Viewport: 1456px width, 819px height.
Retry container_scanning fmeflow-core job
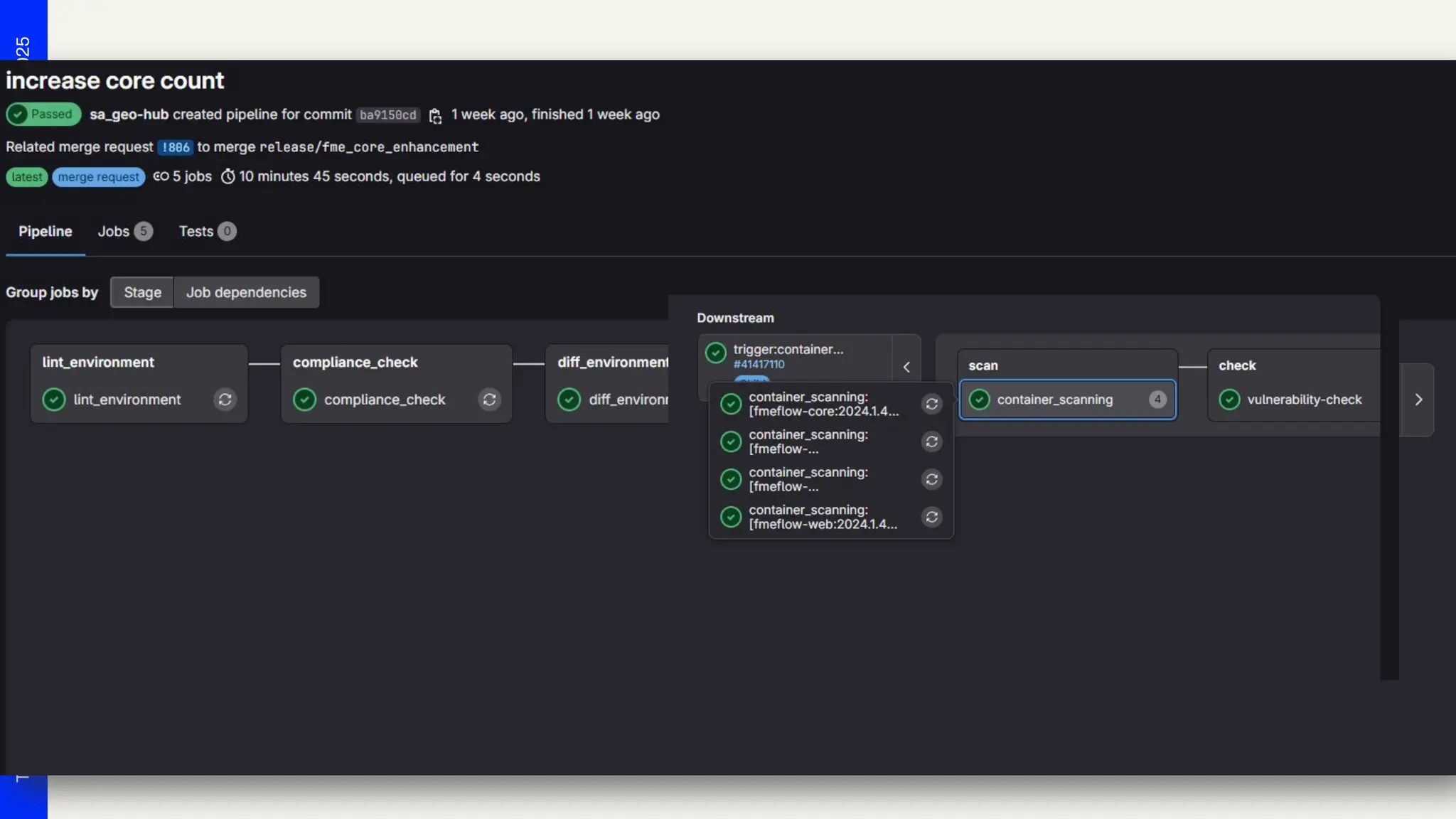931,404
